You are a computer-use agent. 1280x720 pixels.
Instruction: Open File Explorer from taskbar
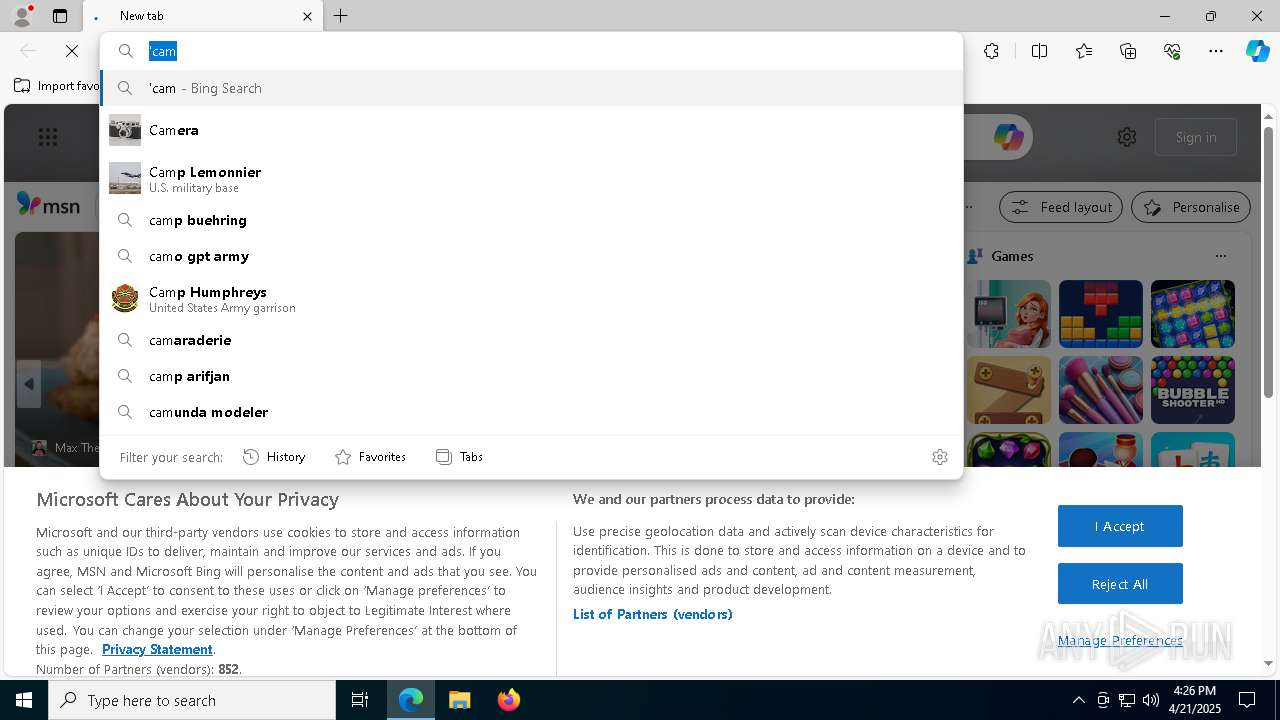click(x=459, y=700)
